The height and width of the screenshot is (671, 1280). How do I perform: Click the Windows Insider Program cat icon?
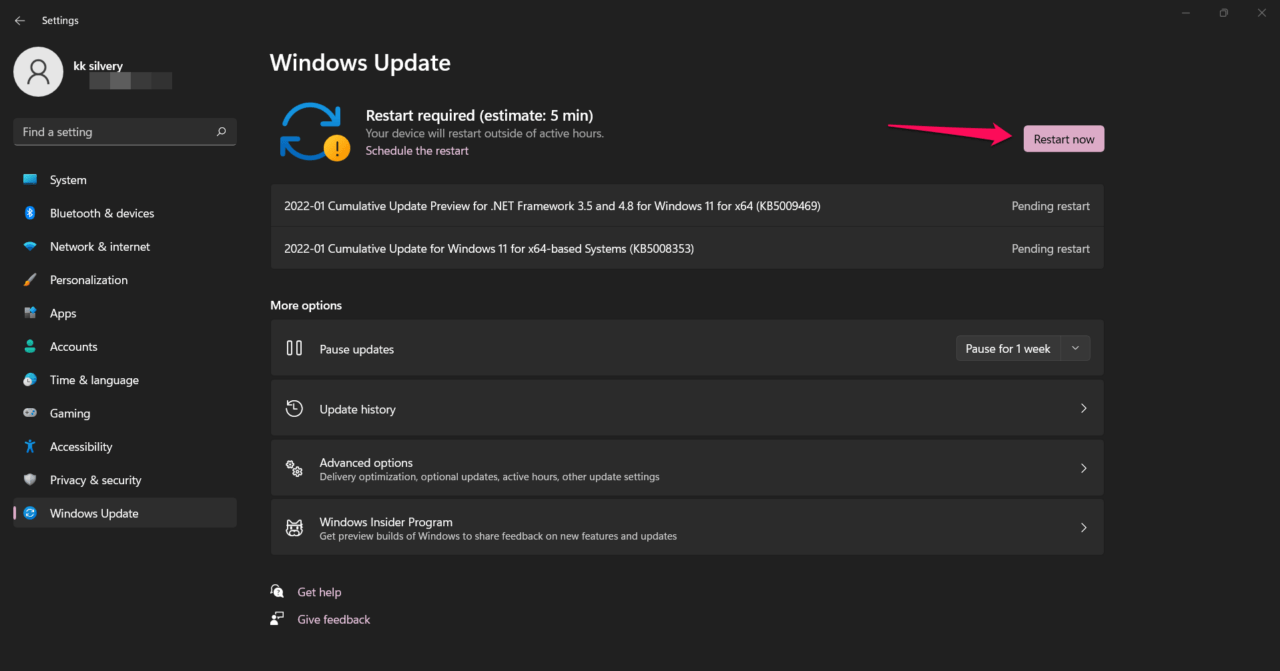[294, 528]
